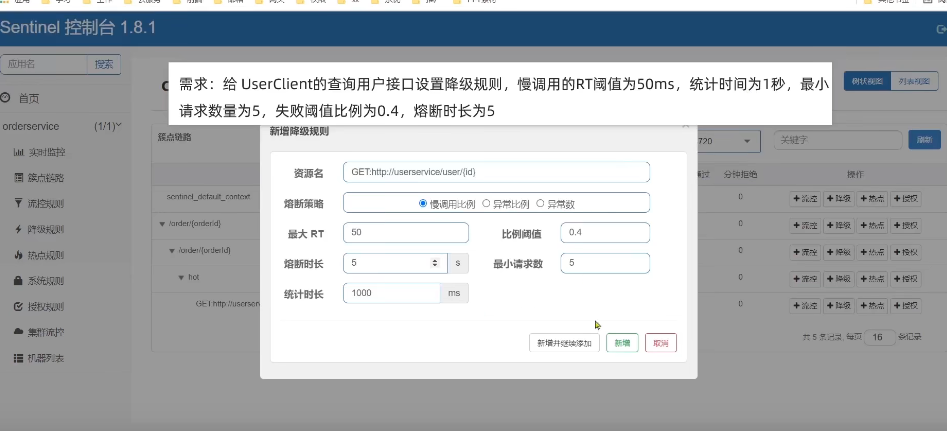The height and width of the screenshot is (431, 947).
Task: Click the 最大 RT input showing 50
Action: coord(406,232)
